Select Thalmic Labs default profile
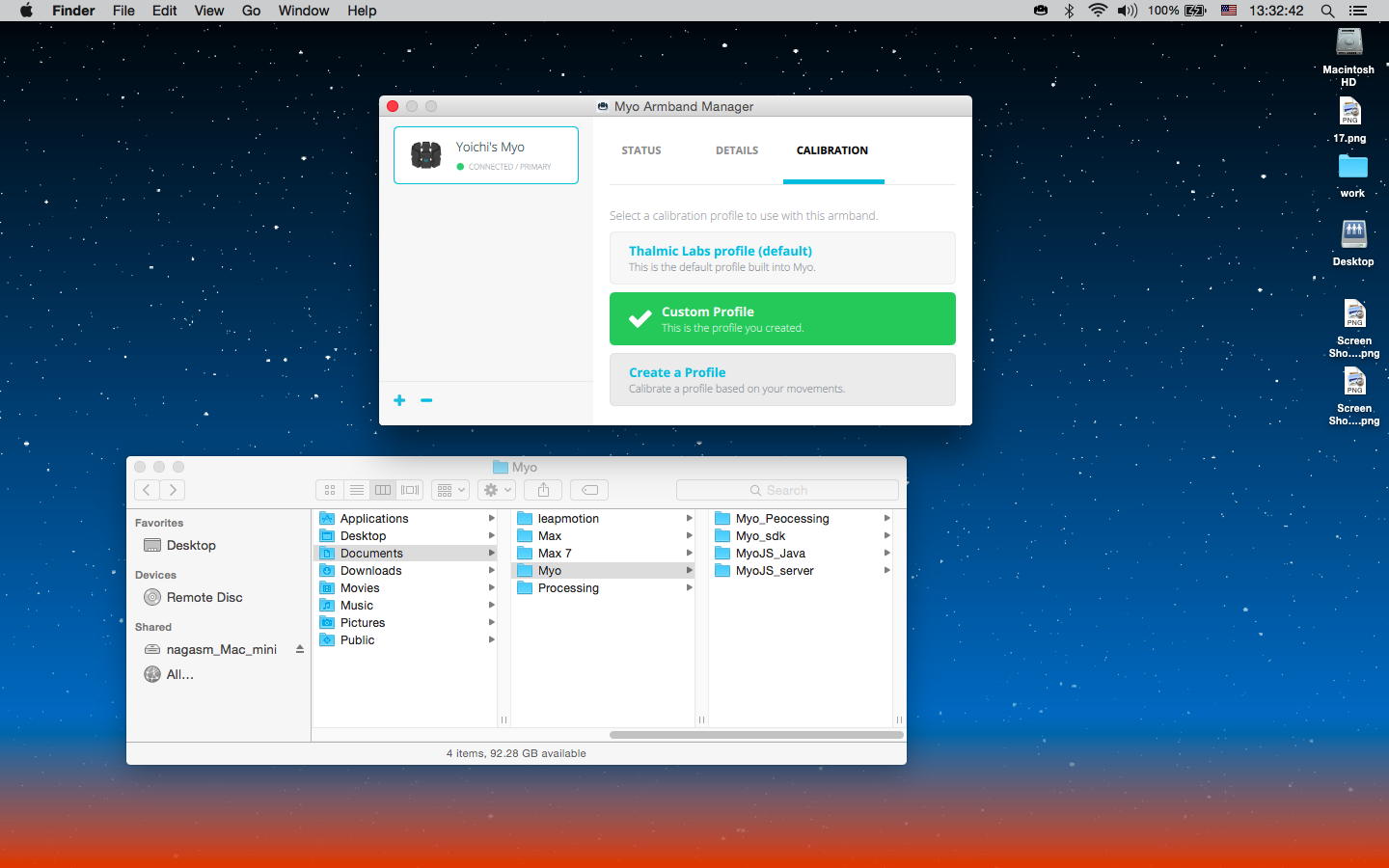 [x=782, y=258]
